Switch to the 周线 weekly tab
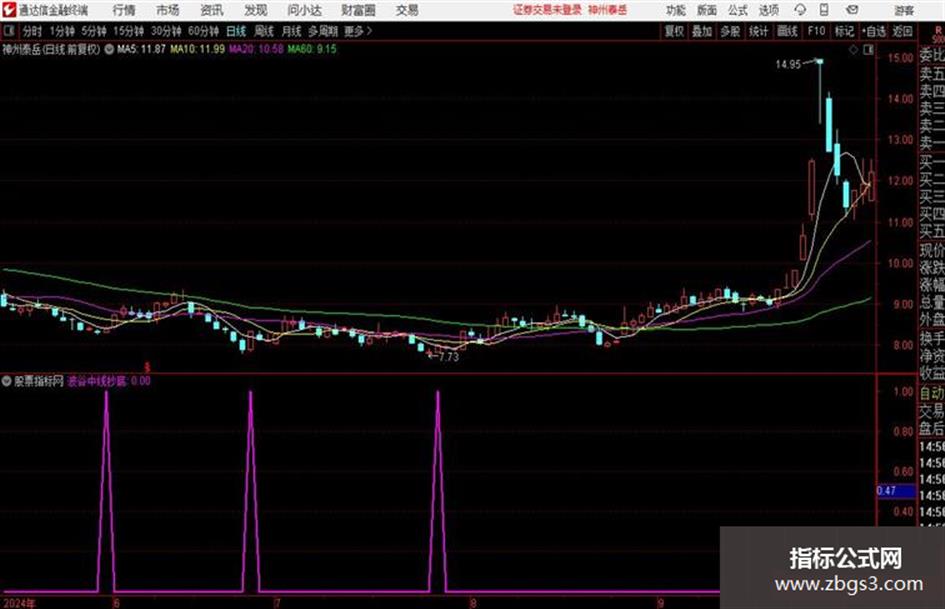This screenshot has width=945, height=609. click(x=264, y=31)
